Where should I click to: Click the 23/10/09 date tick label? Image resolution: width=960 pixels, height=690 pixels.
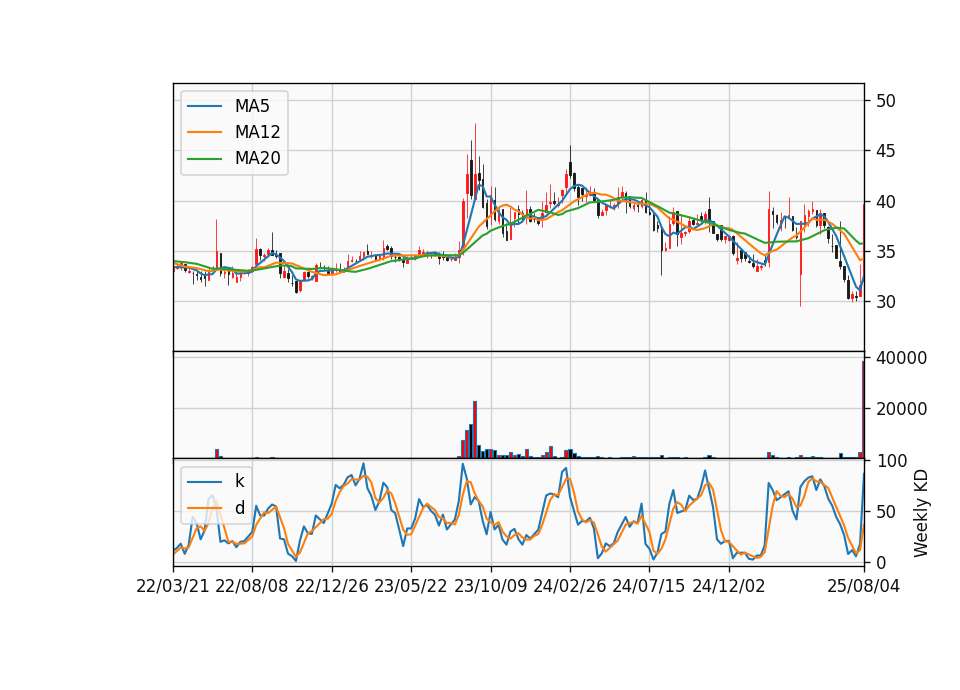490,586
